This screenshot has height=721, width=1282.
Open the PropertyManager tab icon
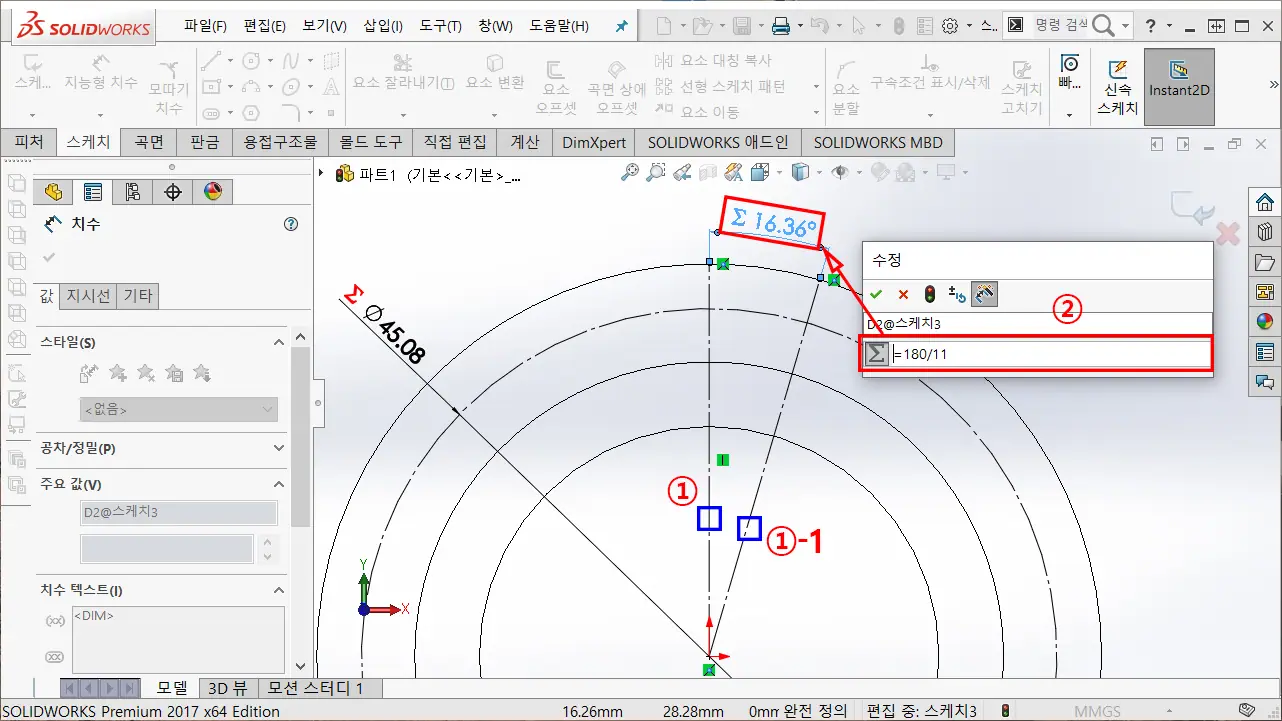[x=93, y=192]
